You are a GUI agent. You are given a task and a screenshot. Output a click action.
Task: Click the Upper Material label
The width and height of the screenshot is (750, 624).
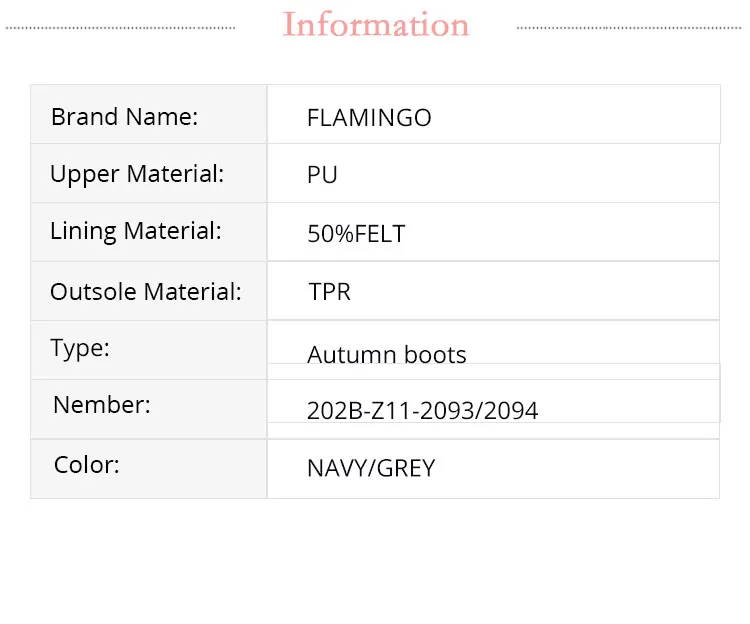pos(137,174)
